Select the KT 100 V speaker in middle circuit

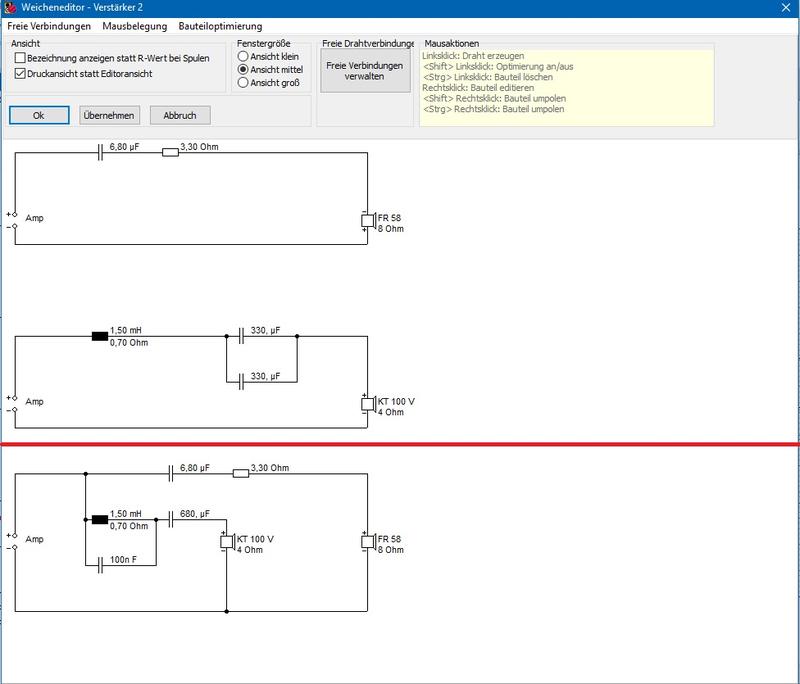(x=368, y=404)
